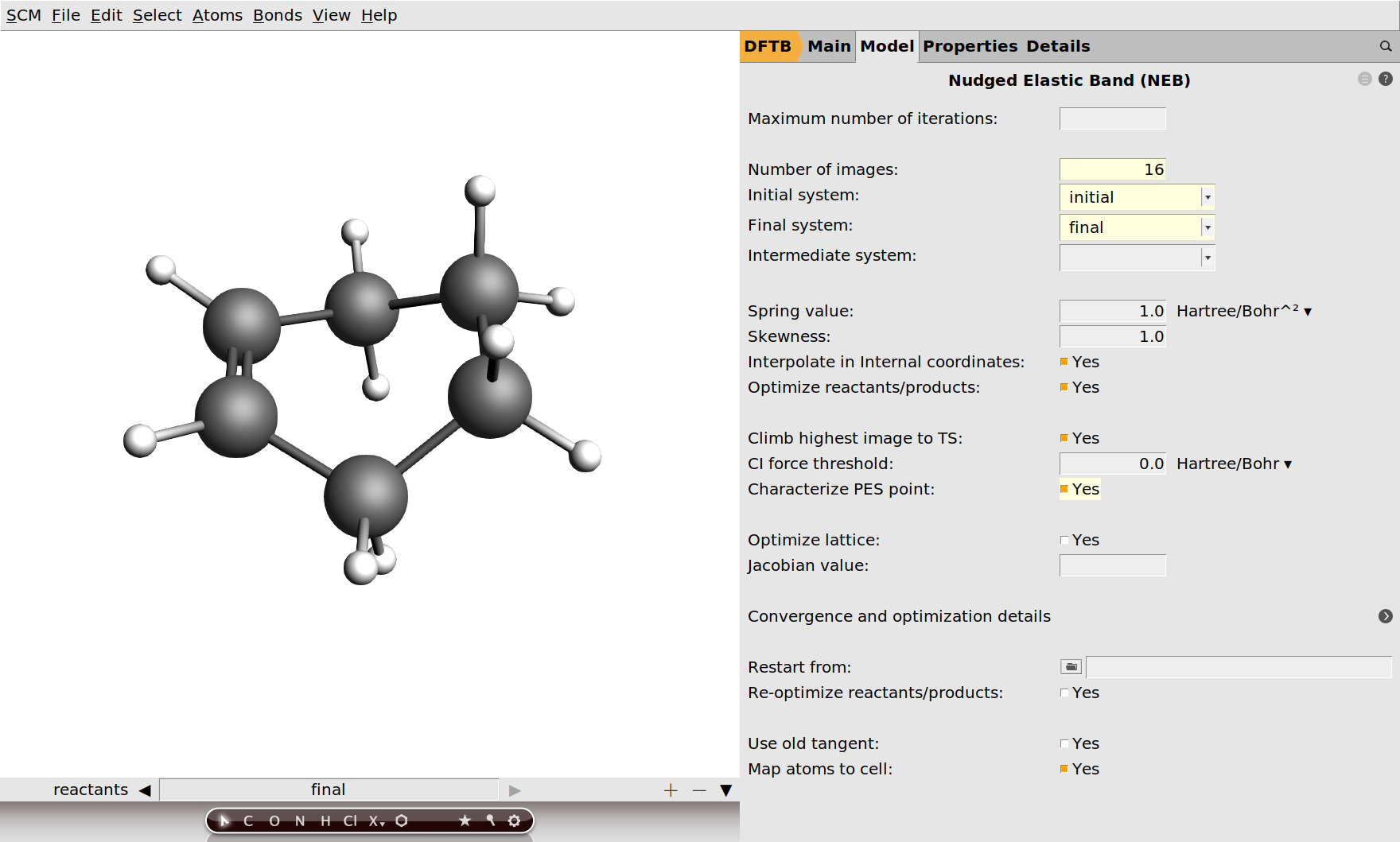Open the gear settings icon in toolbar
The width and height of the screenshot is (1400, 842).
(515, 821)
